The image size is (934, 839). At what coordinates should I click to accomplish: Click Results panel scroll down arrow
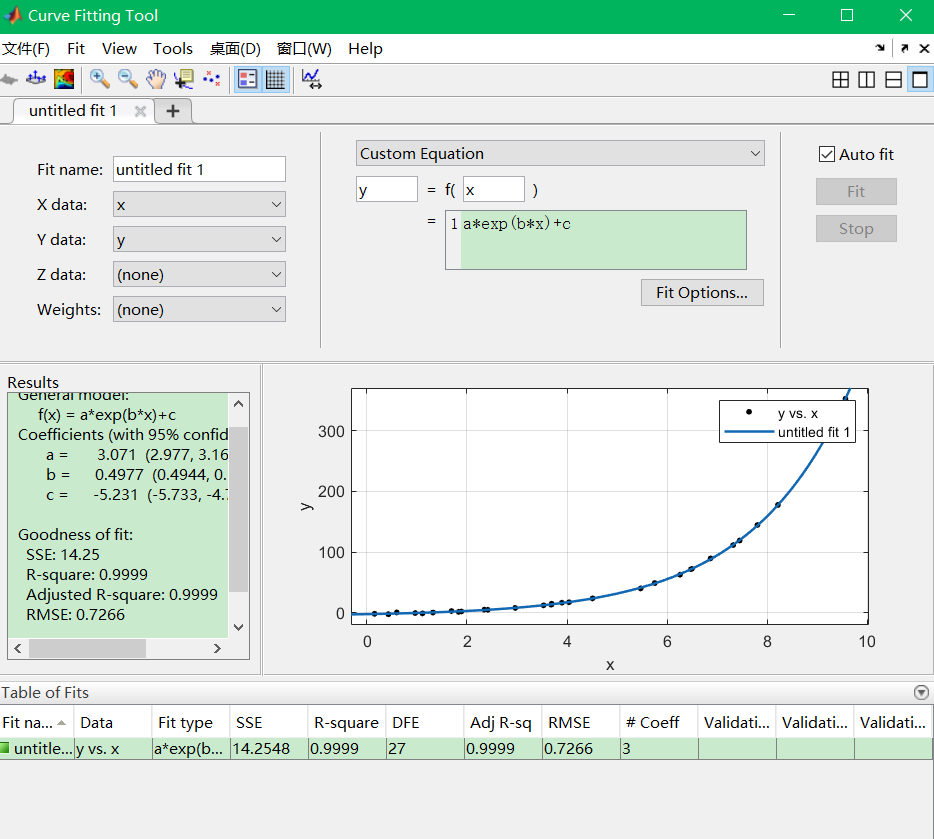click(239, 627)
